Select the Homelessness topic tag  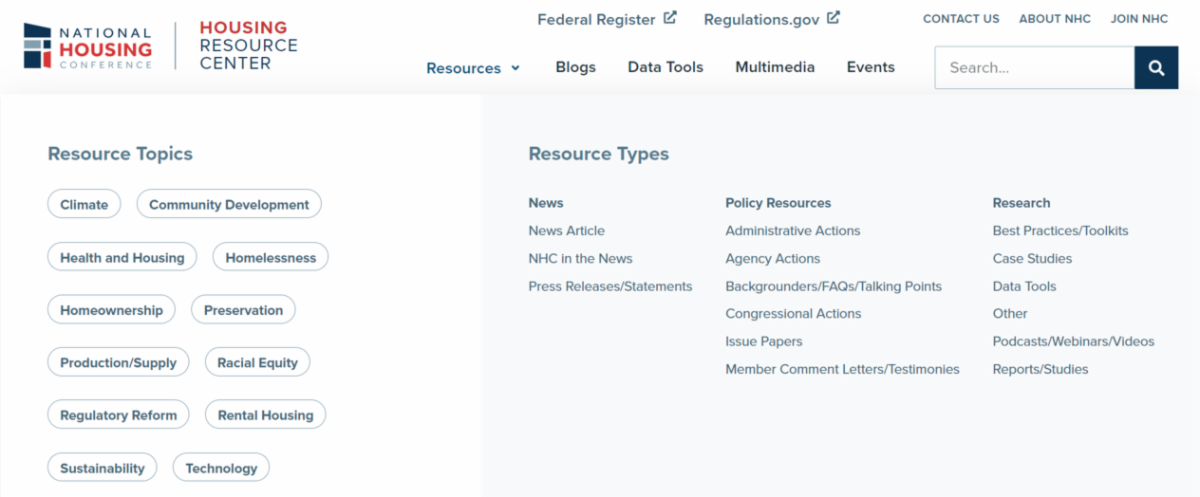(x=270, y=258)
